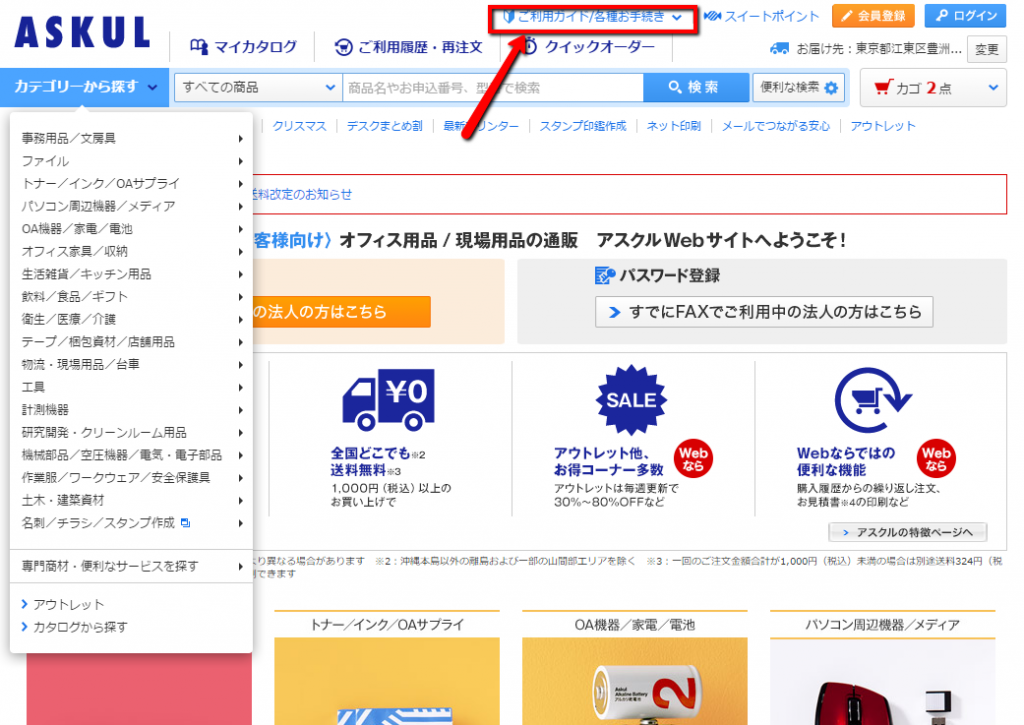1024x725 pixels.
Task: Click the Web なら badge near 便利な機能
Action: click(x=936, y=459)
